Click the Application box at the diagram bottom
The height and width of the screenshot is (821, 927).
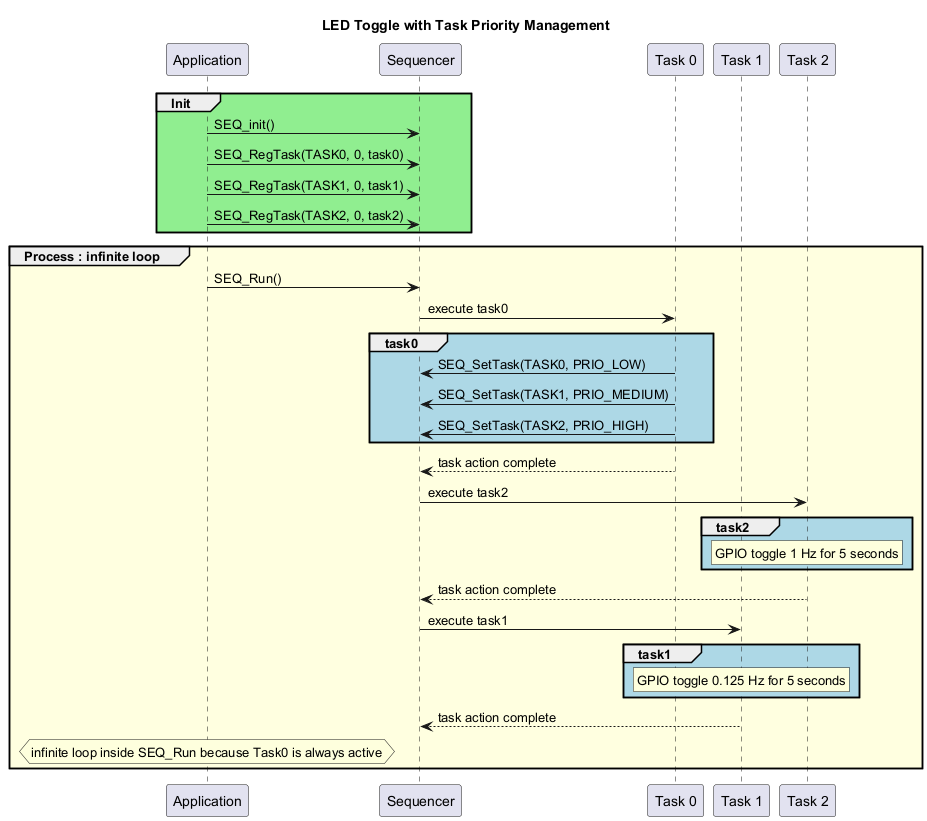pos(207,800)
